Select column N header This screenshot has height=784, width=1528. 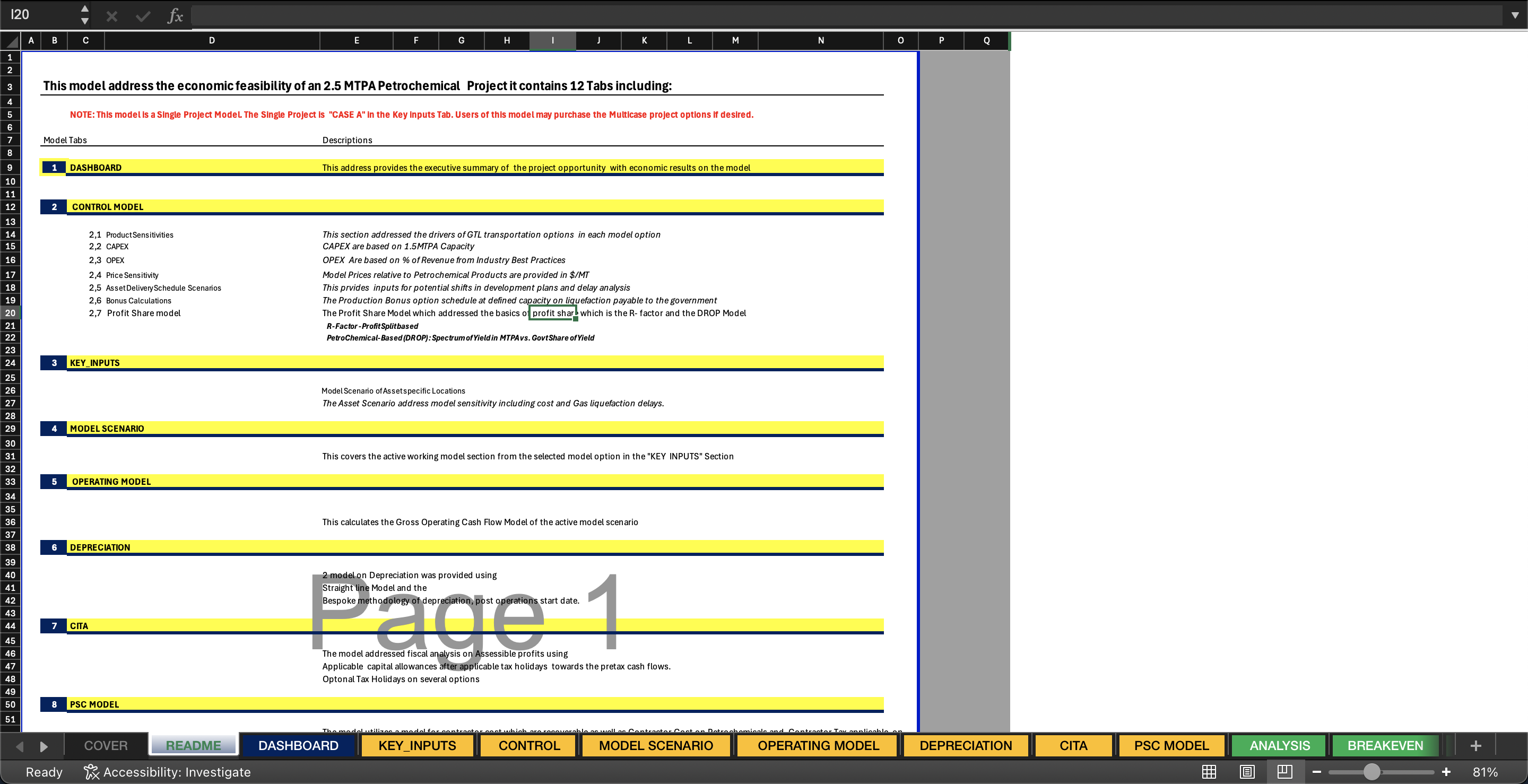[x=820, y=40]
